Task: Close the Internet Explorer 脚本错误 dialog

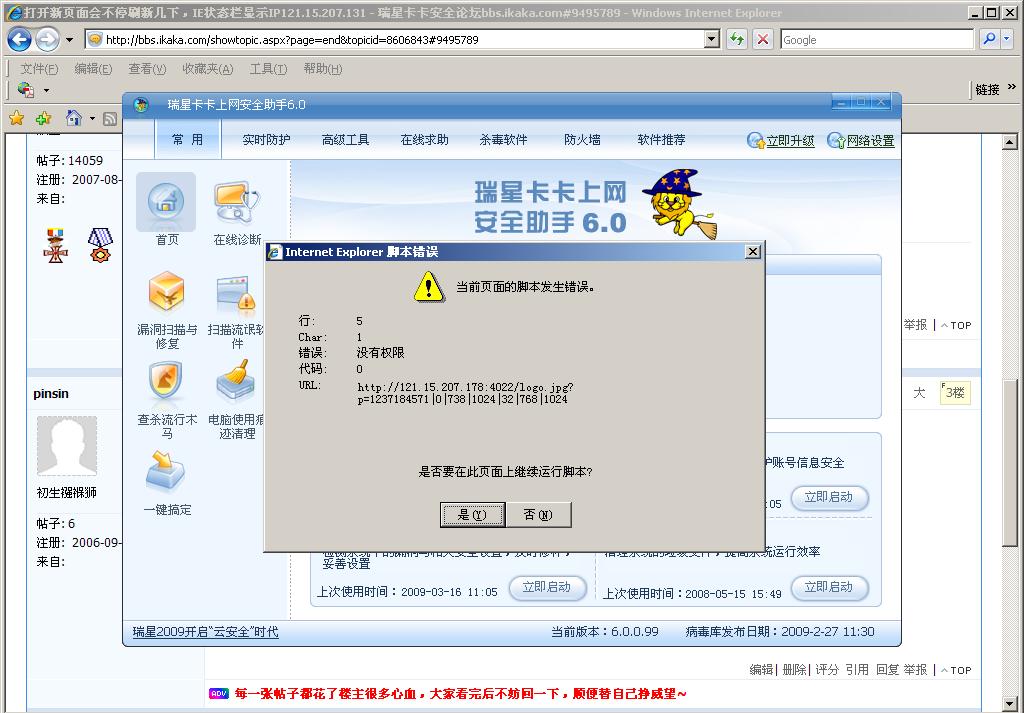Action: pos(753,251)
